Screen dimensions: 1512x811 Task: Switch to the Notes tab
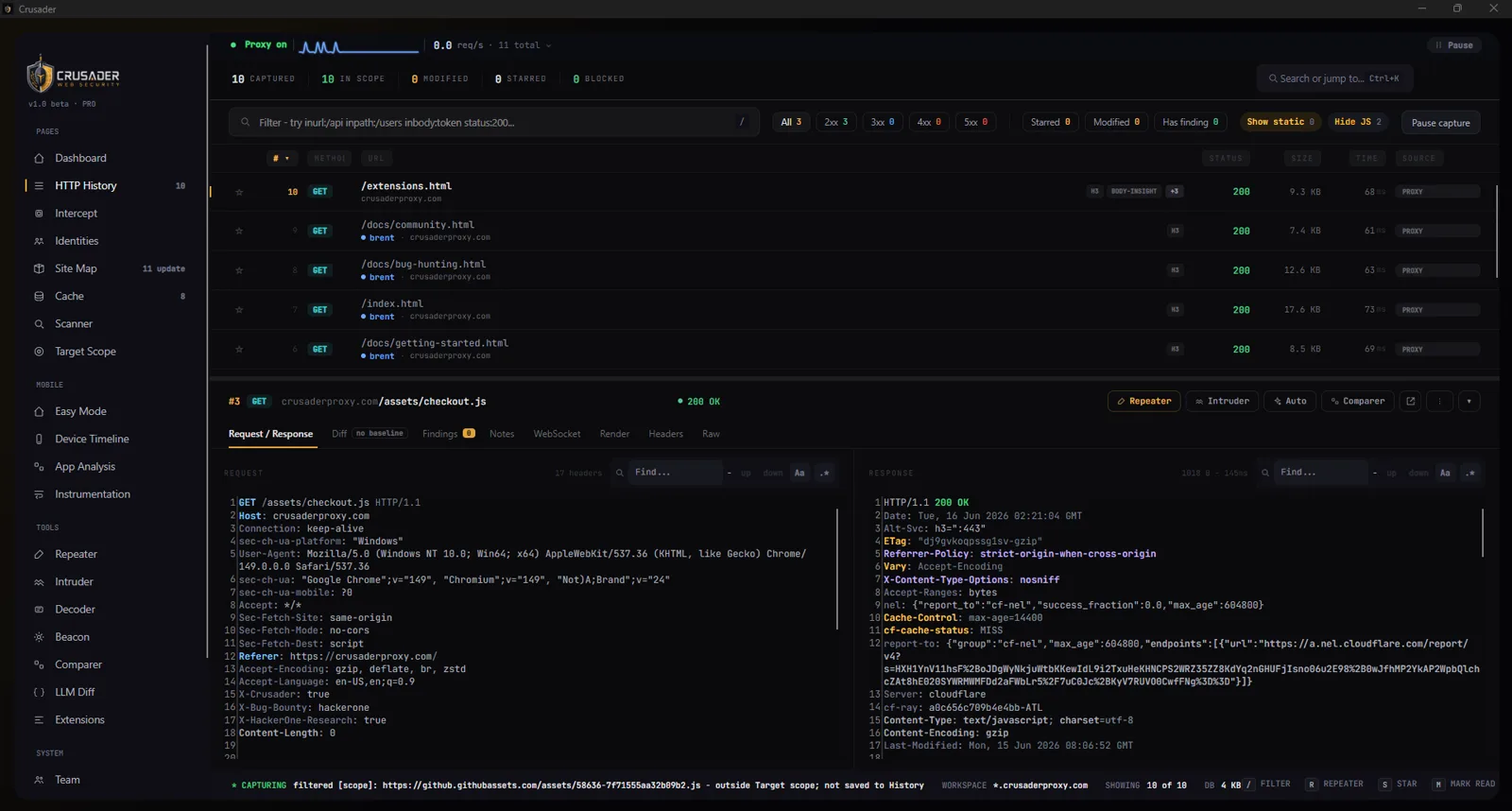[x=502, y=434]
